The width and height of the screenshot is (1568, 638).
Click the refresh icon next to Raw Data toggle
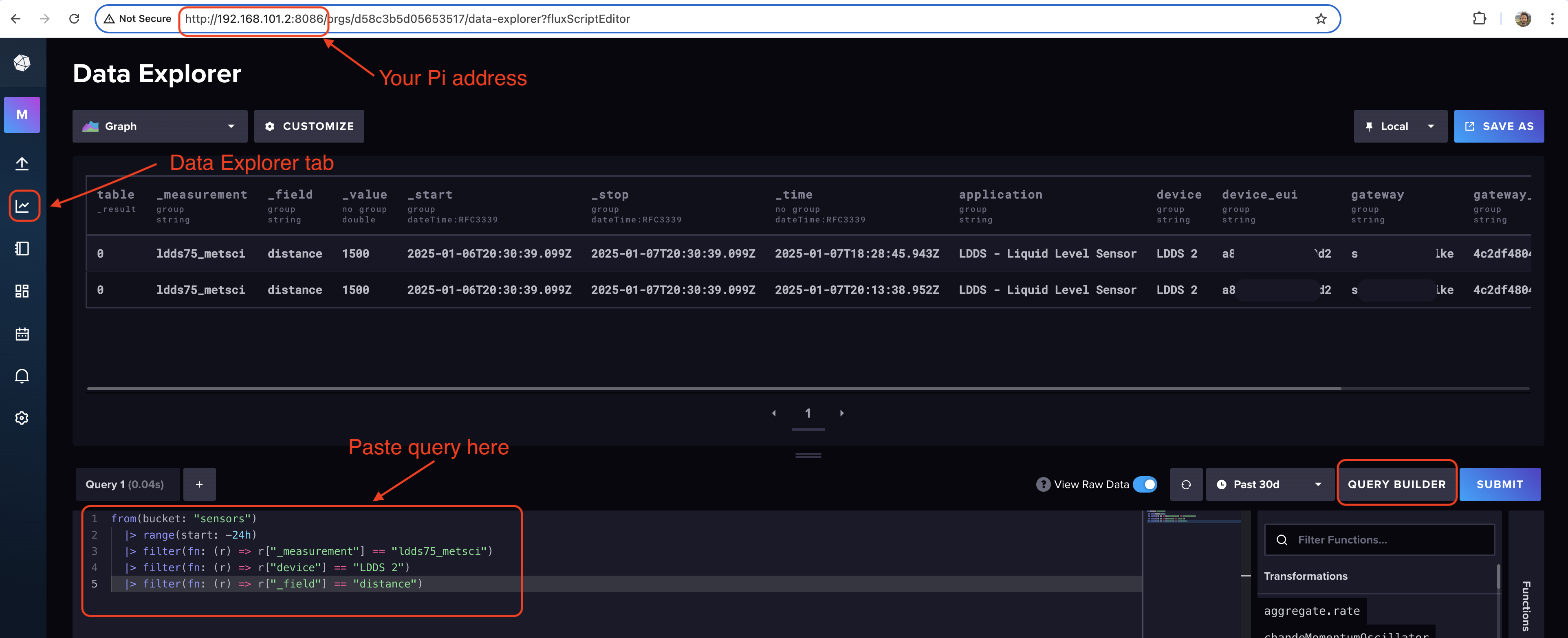pyautogui.click(x=1186, y=485)
